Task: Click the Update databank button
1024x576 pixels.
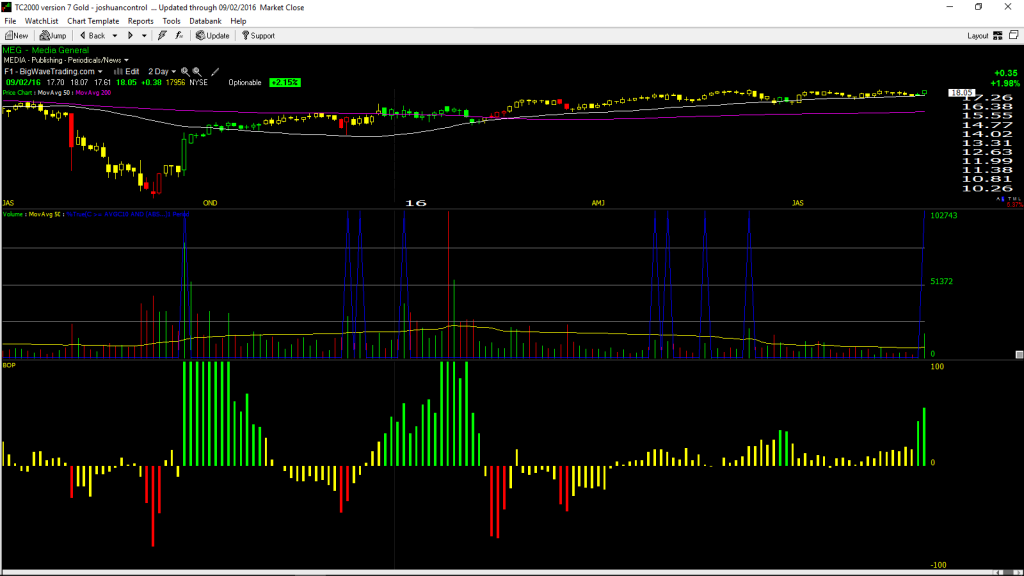Action: 213,36
